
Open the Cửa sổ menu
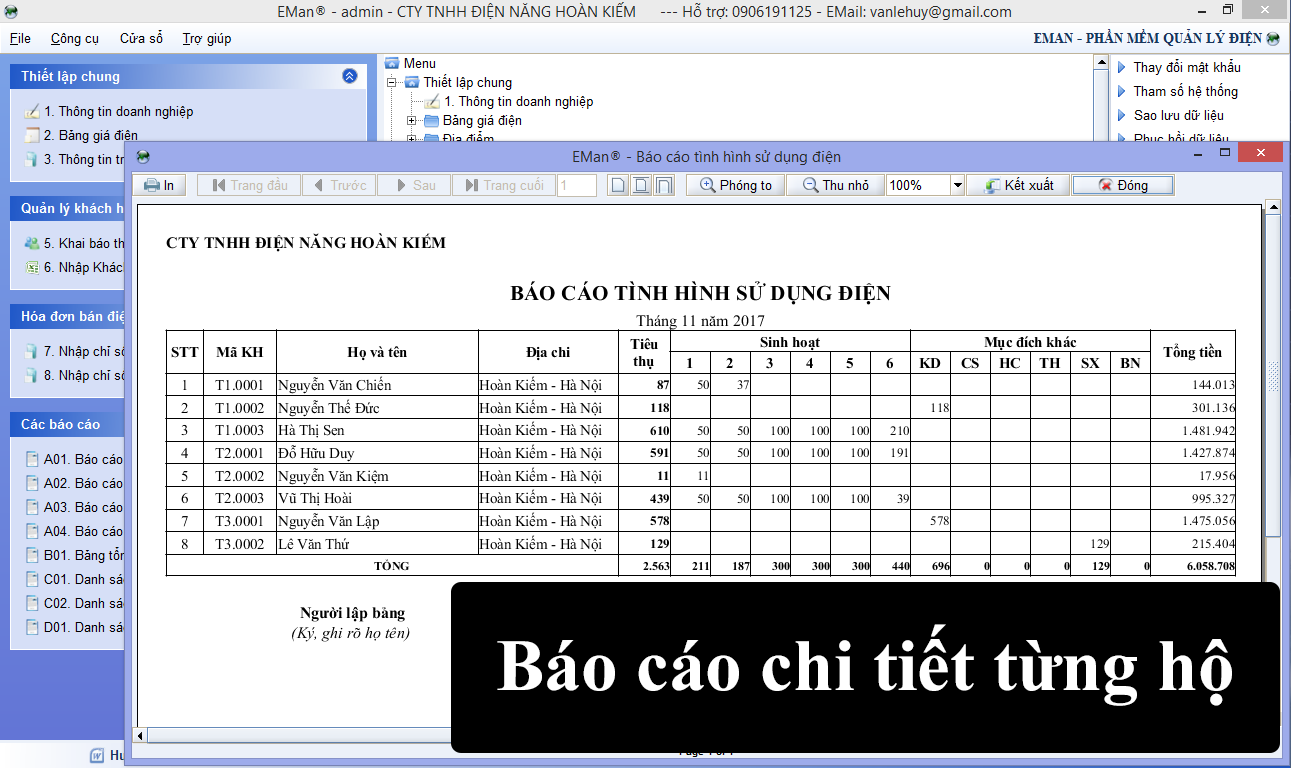141,38
